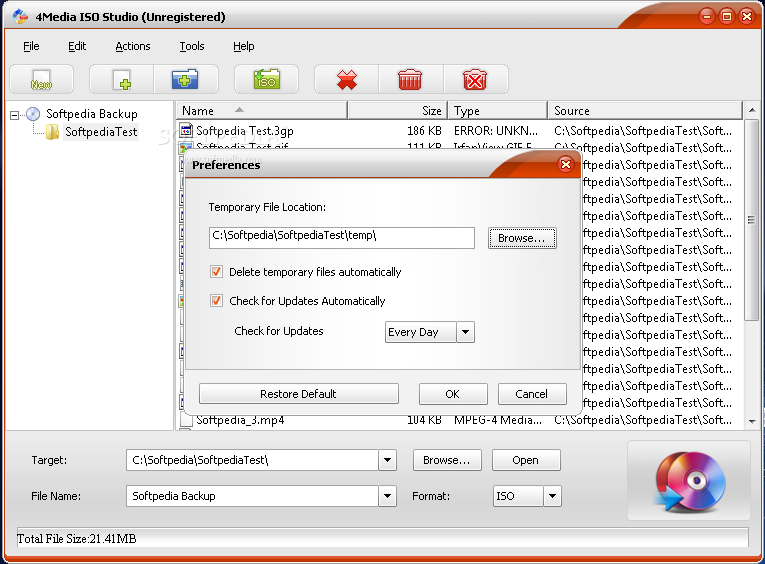Click the file list scrollbar down arrow
Screen dimensions: 765x564
tap(752, 421)
